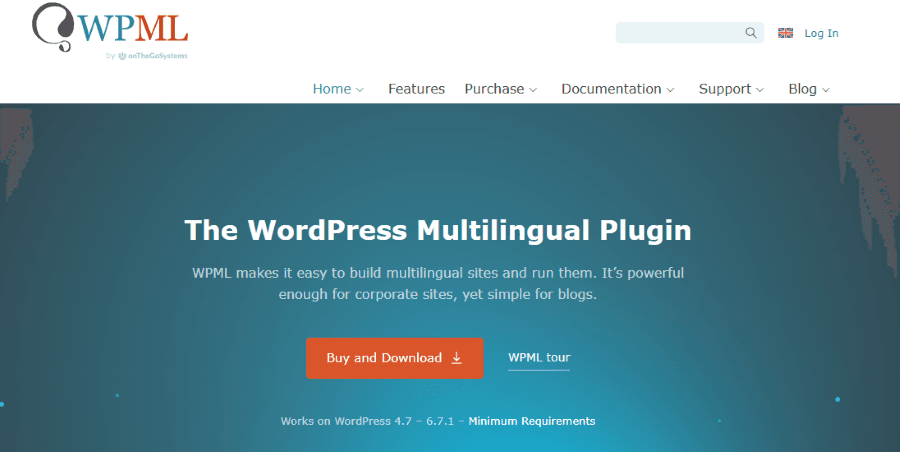
Task: Click the search magnifier icon
Action: (751, 33)
